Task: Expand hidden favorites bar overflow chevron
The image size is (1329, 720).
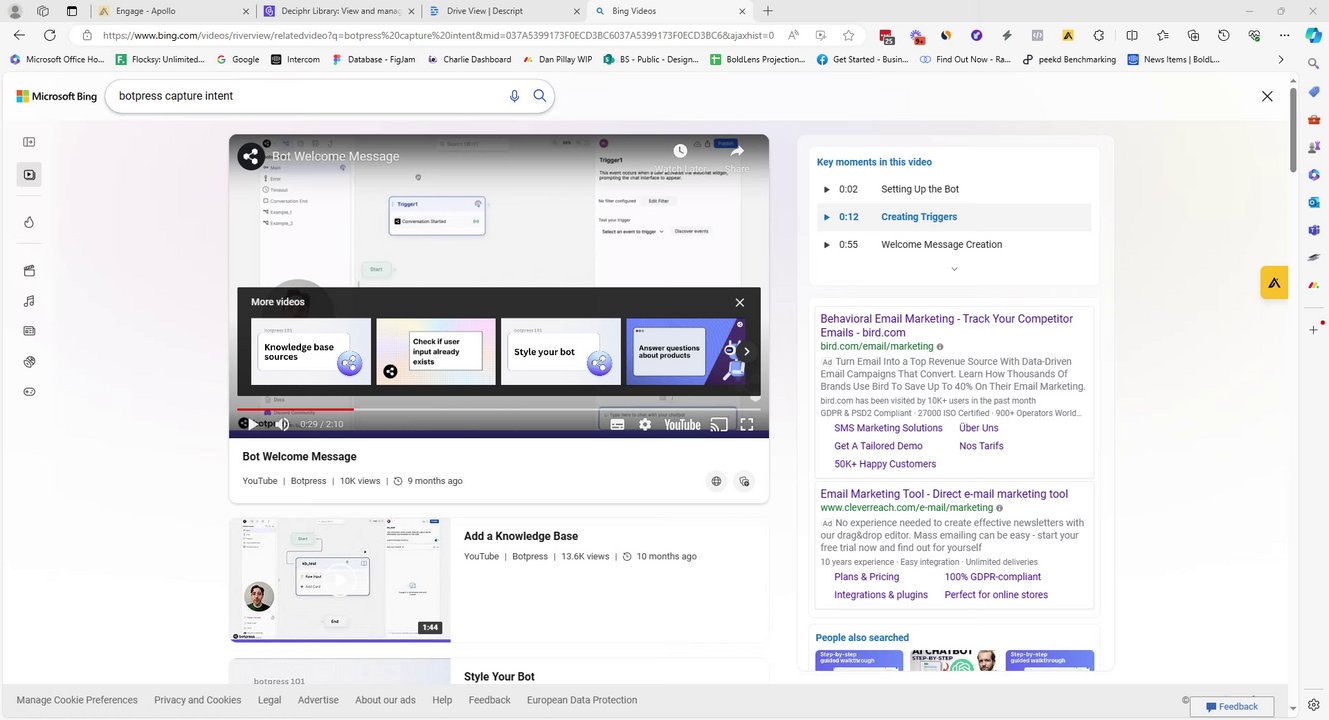Action: click(1281, 59)
